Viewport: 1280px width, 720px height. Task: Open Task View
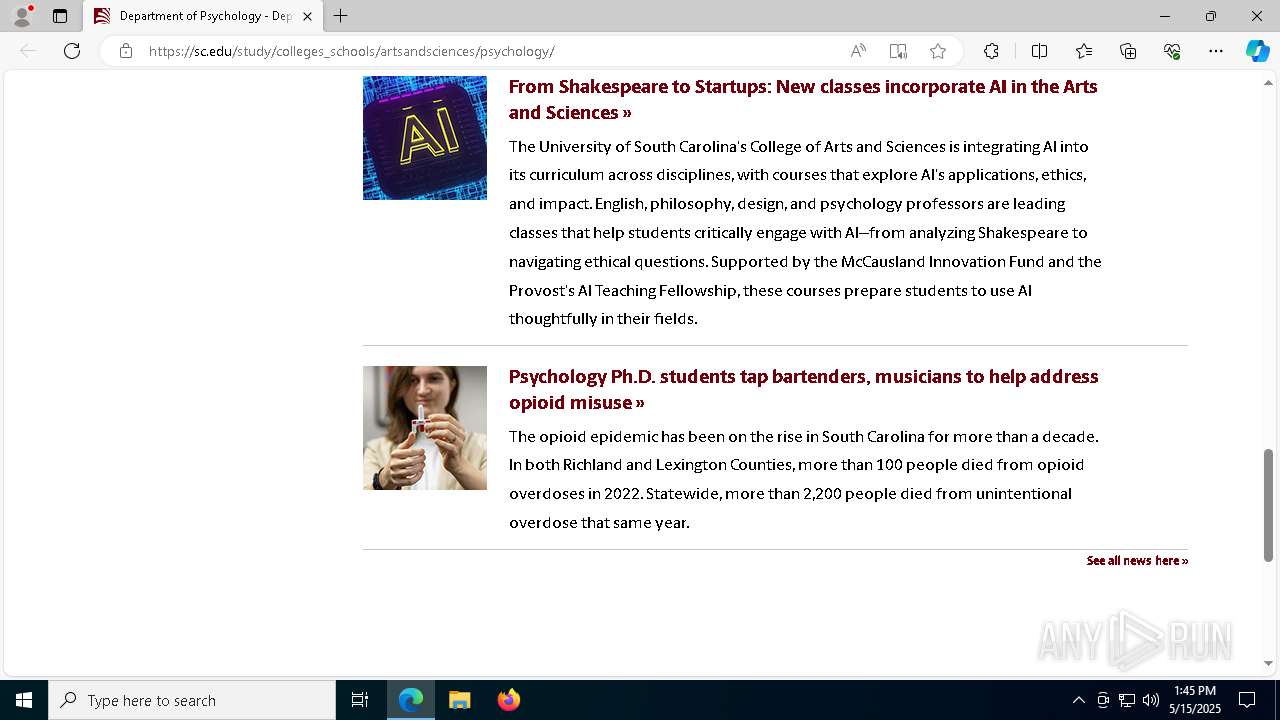point(360,700)
